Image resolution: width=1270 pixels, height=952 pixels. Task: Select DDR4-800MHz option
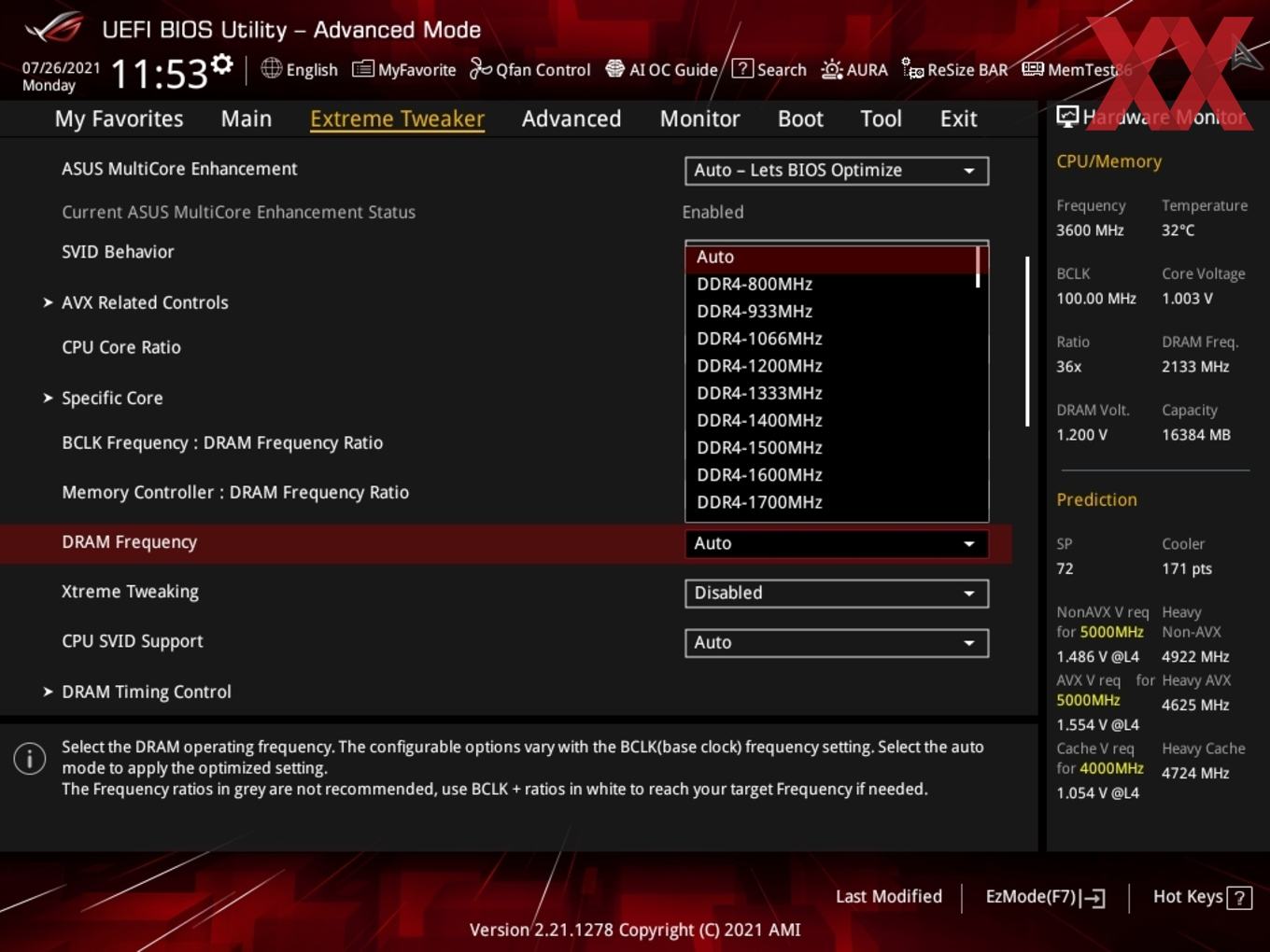[x=831, y=284]
